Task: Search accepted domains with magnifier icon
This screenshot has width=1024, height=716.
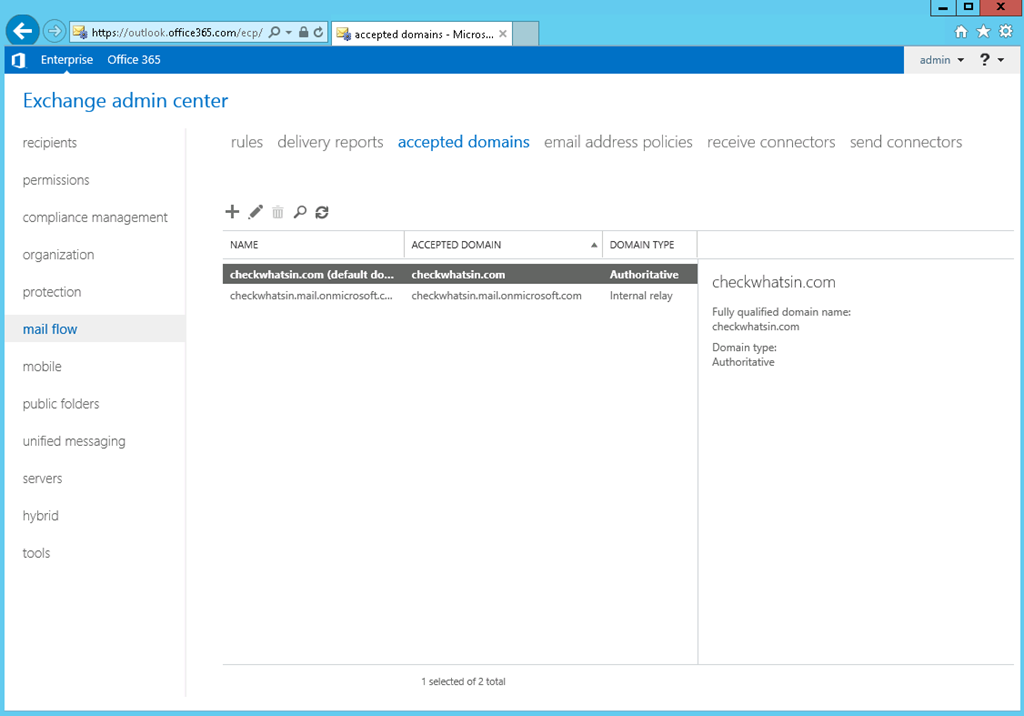Action: coord(300,212)
